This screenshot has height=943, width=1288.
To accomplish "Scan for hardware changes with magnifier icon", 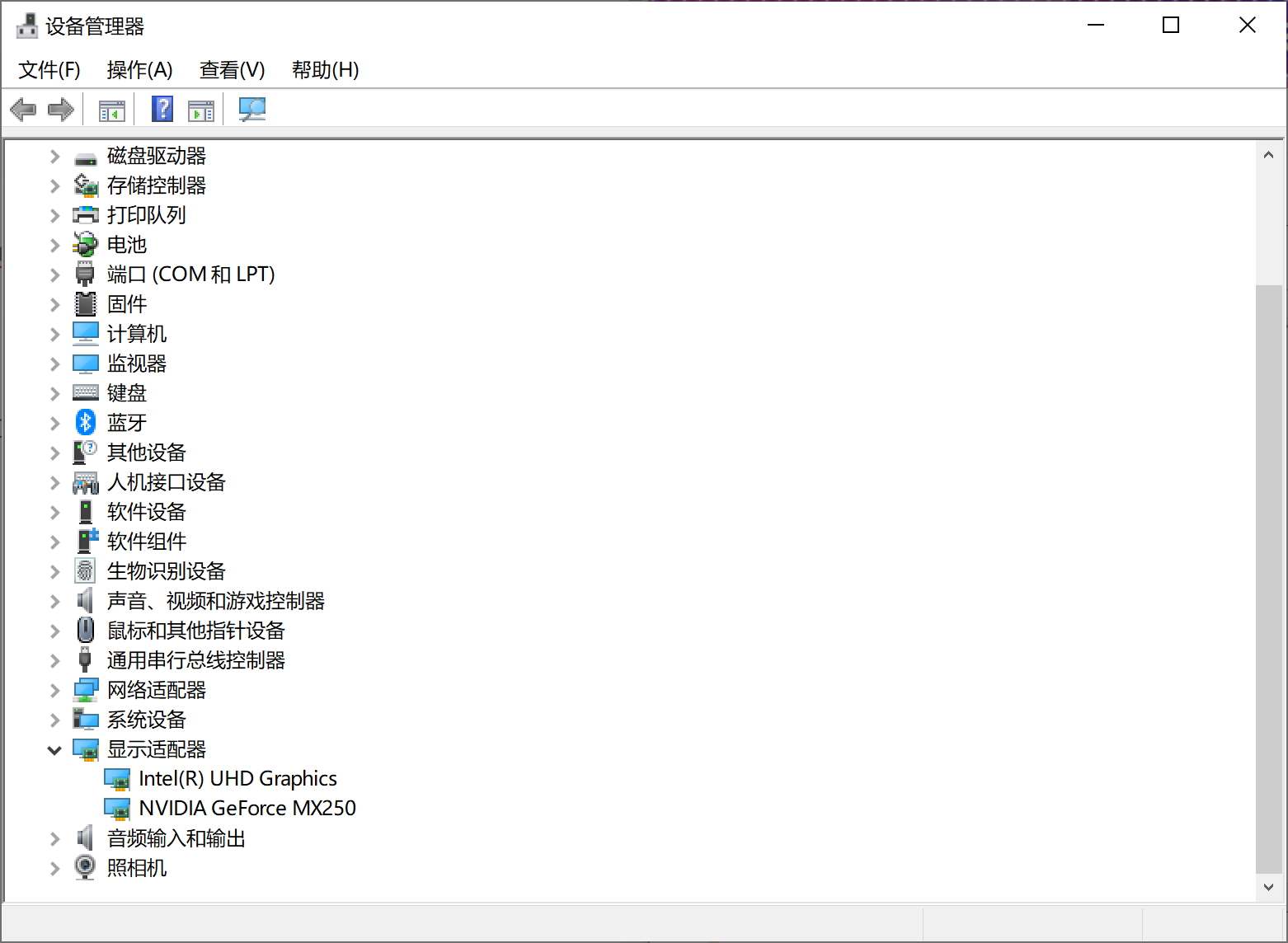I will (x=252, y=109).
